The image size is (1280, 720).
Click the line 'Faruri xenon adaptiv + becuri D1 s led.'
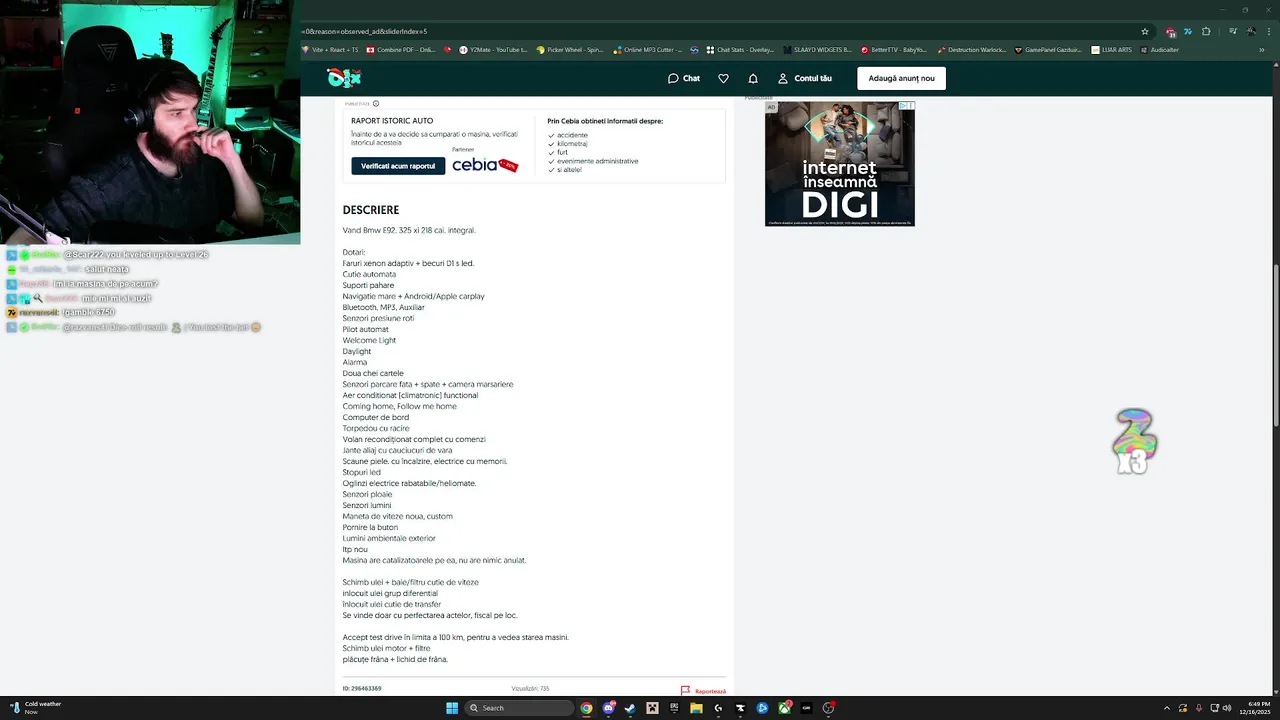coord(408,263)
